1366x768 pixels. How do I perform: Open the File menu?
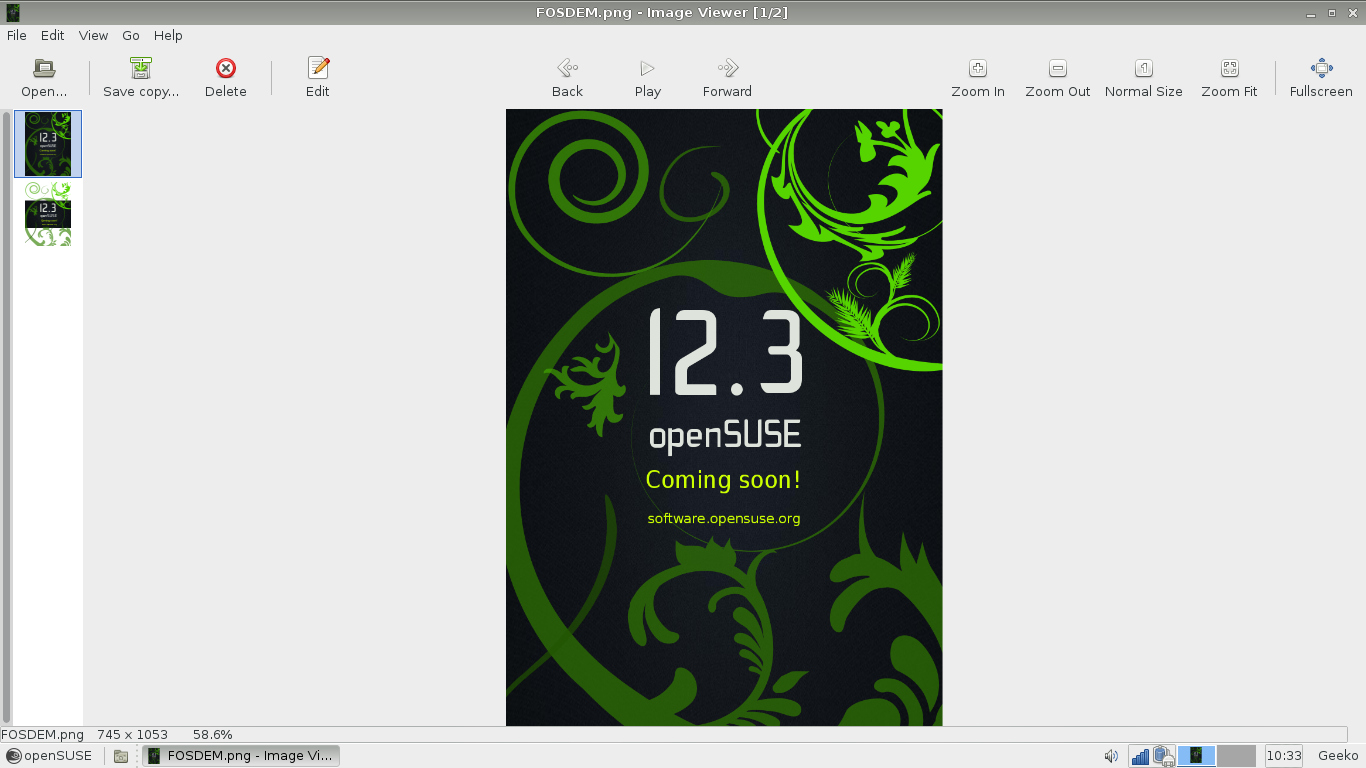pos(16,35)
